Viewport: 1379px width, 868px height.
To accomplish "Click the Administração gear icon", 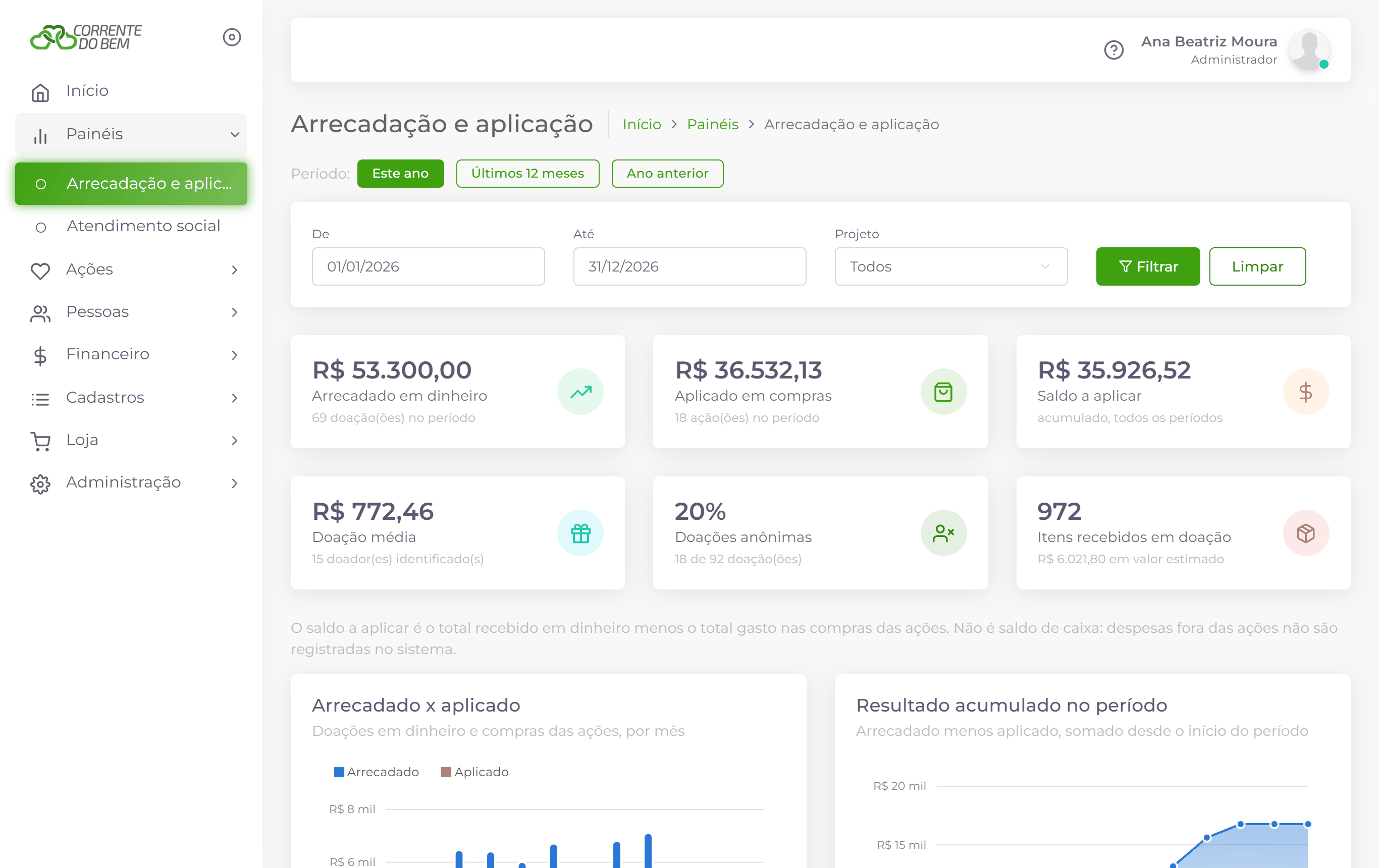I will point(40,484).
